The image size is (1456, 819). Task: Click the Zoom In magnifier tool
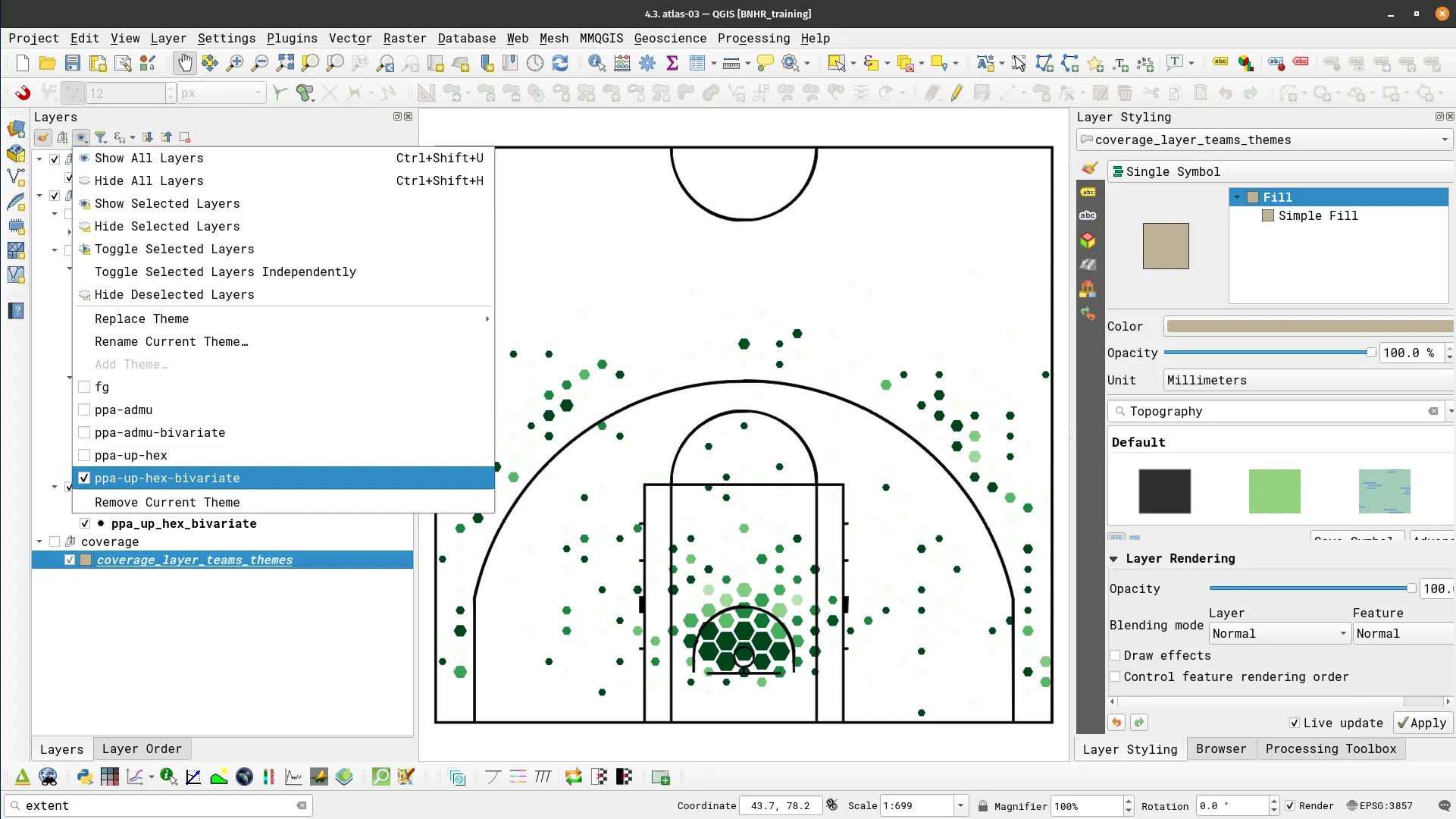click(235, 63)
